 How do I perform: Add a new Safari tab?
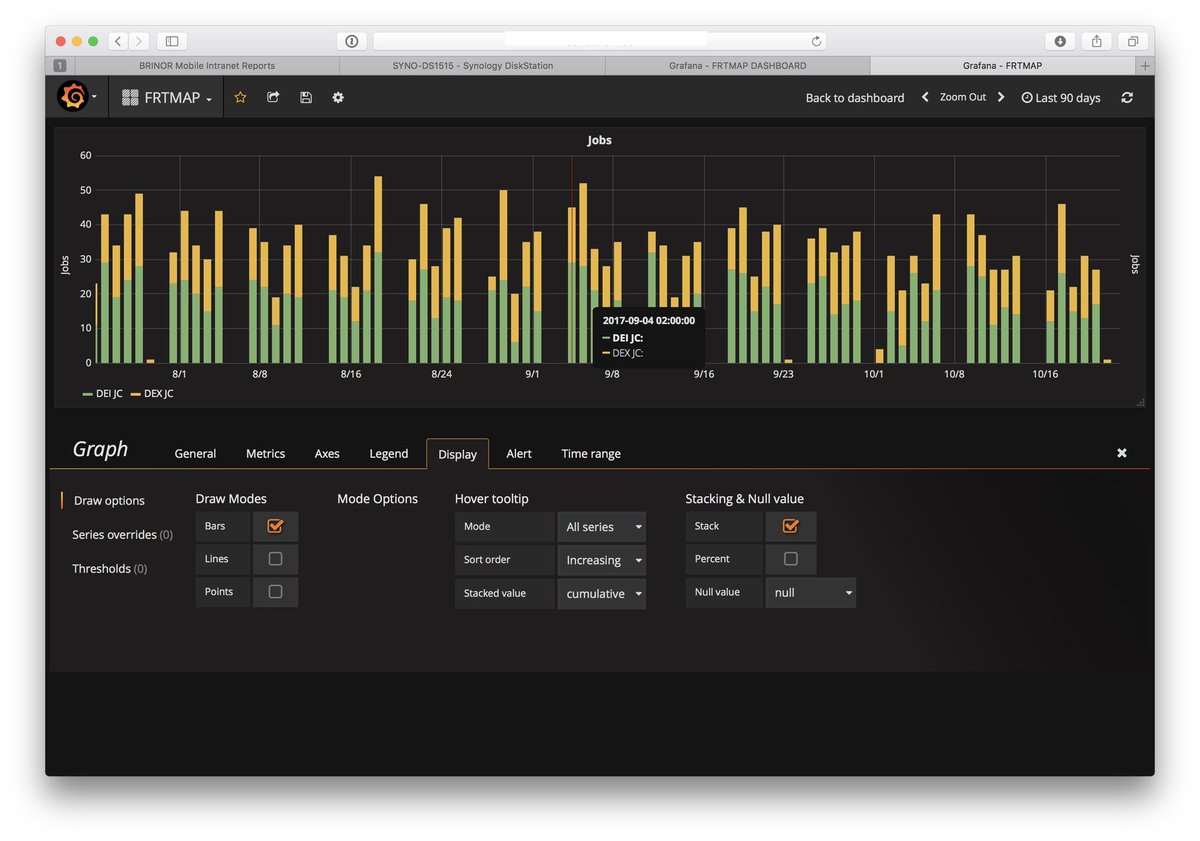coord(1145,65)
